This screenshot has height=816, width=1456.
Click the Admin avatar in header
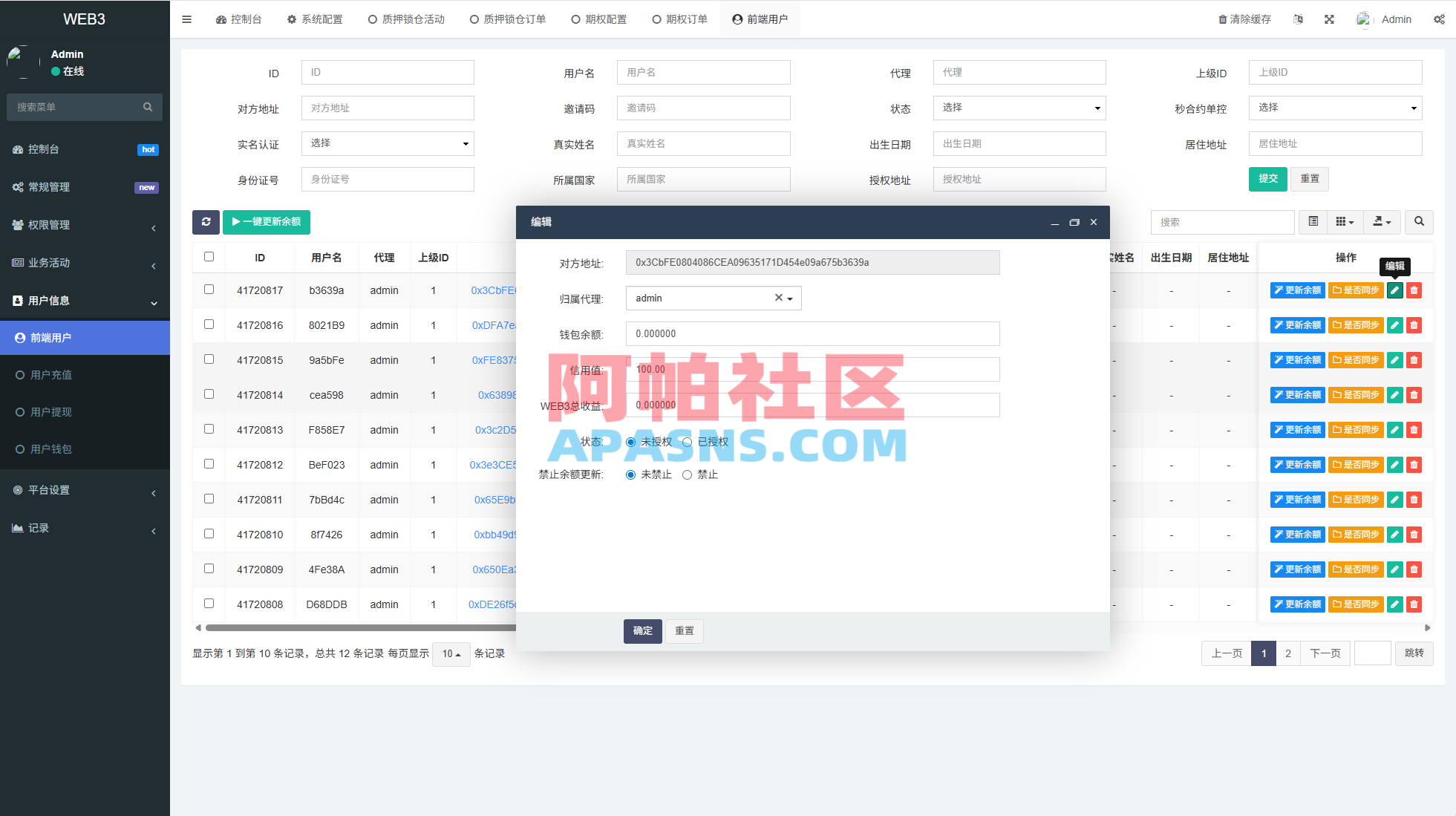[1363, 19]
